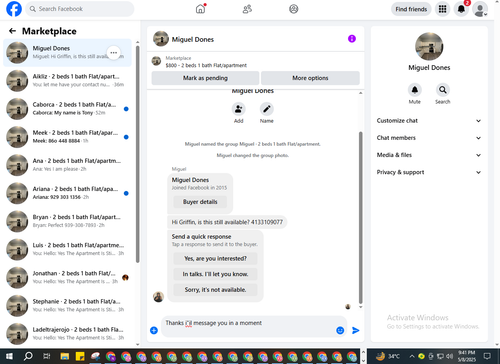500x364 pixels.
Task: Click the taskbar clock showing 9:41 PM
Action: (x=467, y=356)
